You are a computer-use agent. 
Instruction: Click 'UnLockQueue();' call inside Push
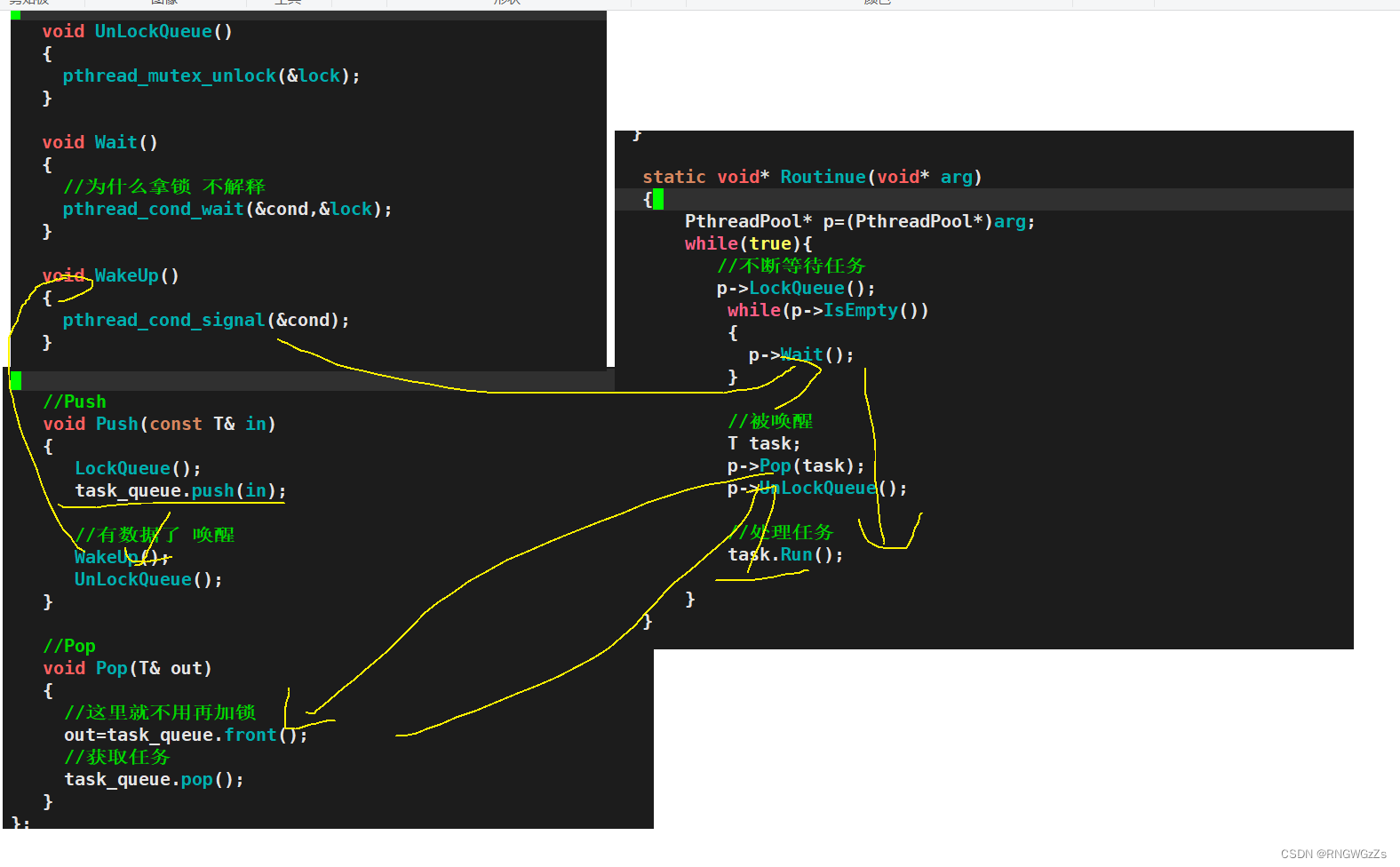(x=148, y=579)
